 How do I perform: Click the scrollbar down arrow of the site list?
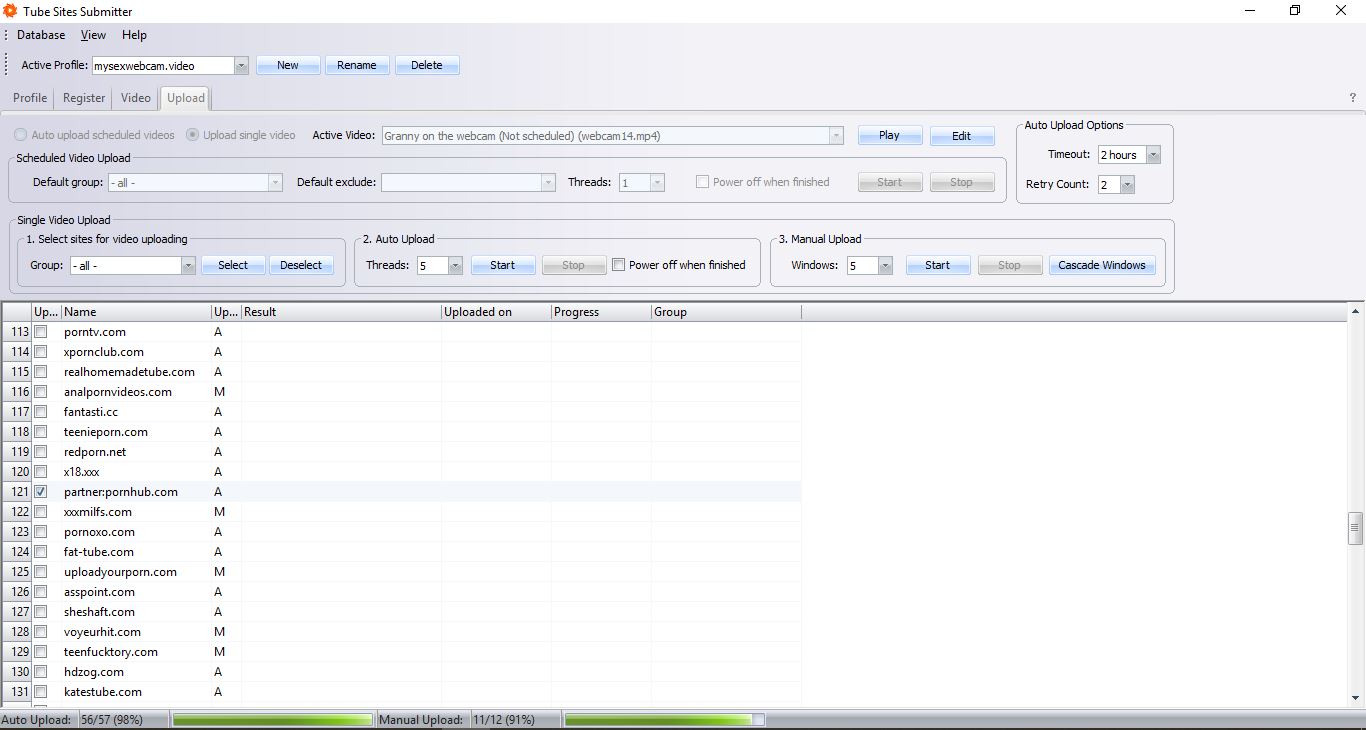pyautogui.click(x=1356, y=697)
